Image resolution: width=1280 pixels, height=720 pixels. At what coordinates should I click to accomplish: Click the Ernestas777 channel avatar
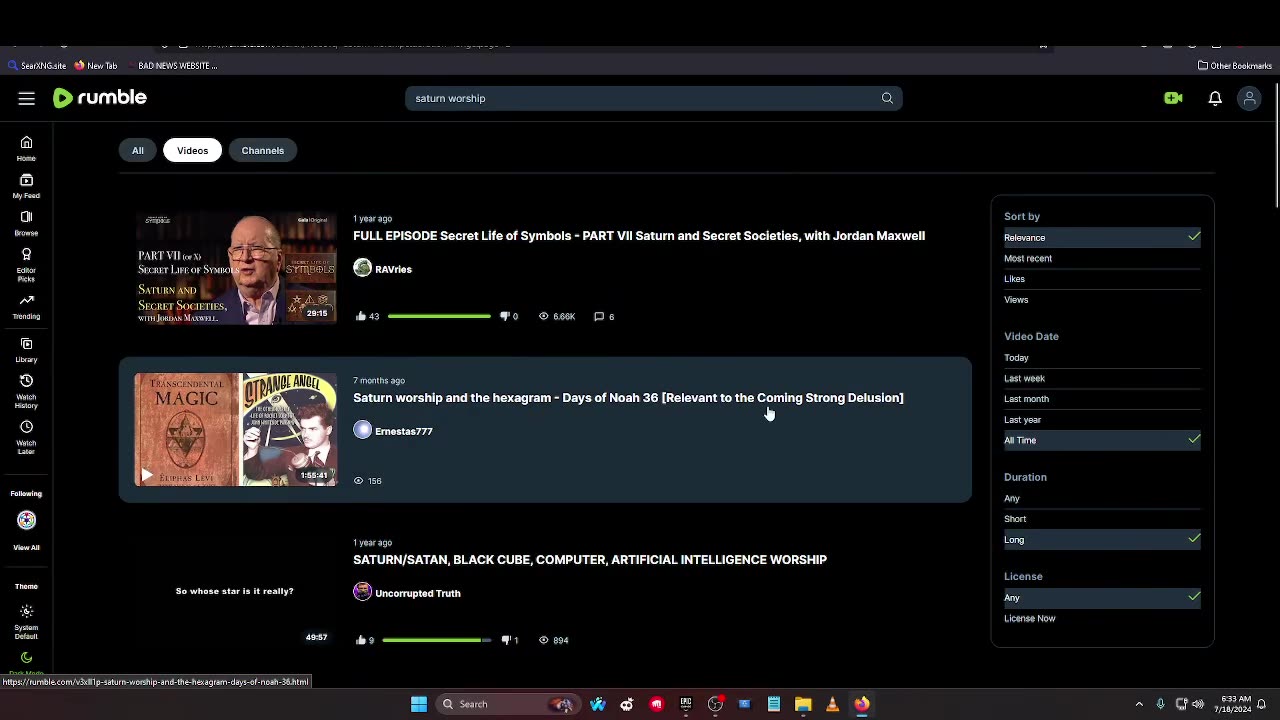point(362,430)
